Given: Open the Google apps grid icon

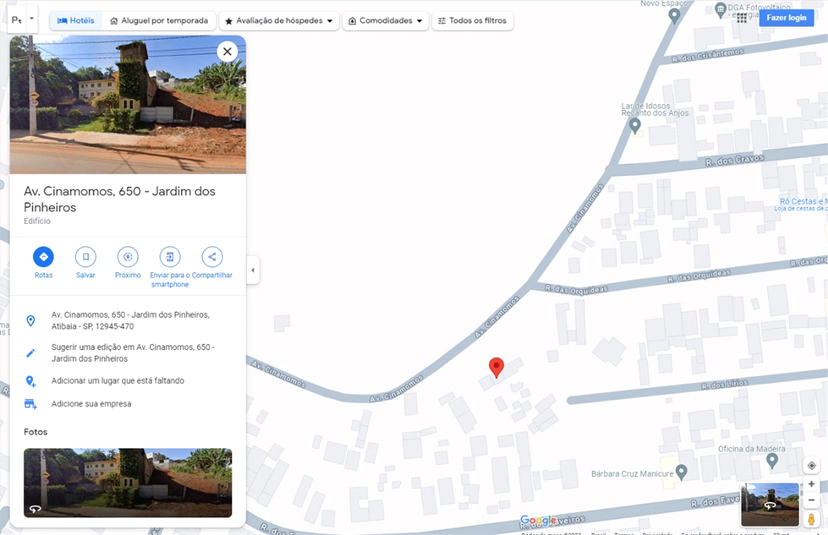Looking at the screenshot, I should 741,18.
